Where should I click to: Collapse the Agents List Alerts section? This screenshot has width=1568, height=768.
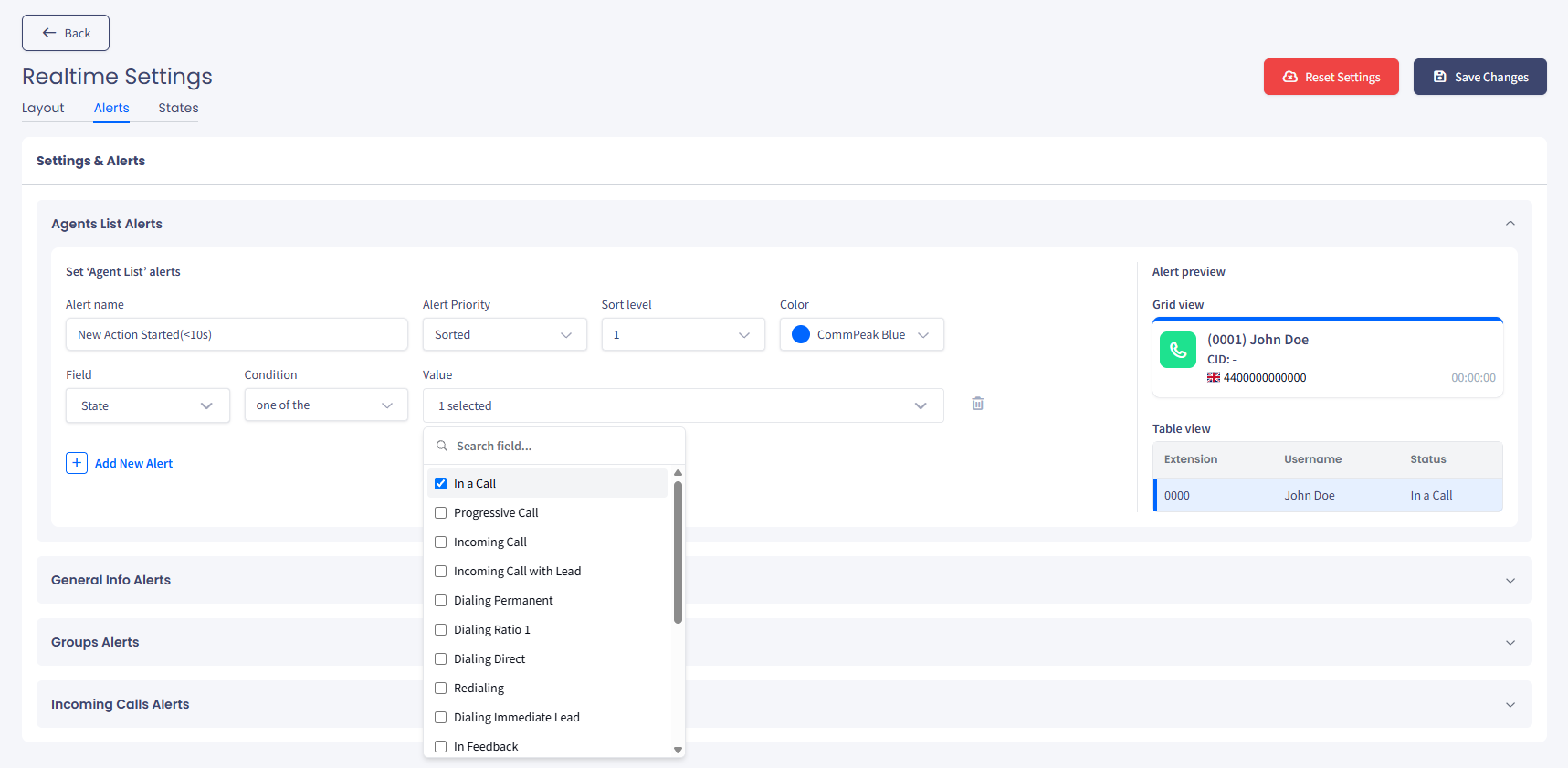1510,224
